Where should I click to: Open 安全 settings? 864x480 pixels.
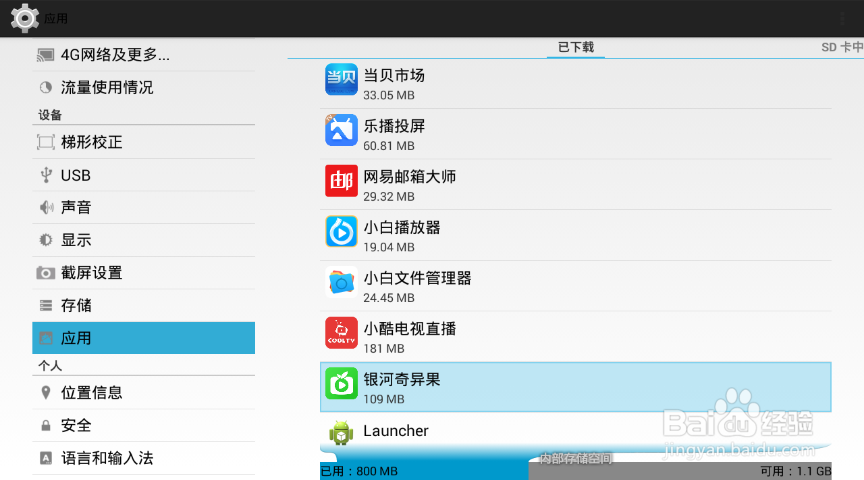[x=143, y=425]
